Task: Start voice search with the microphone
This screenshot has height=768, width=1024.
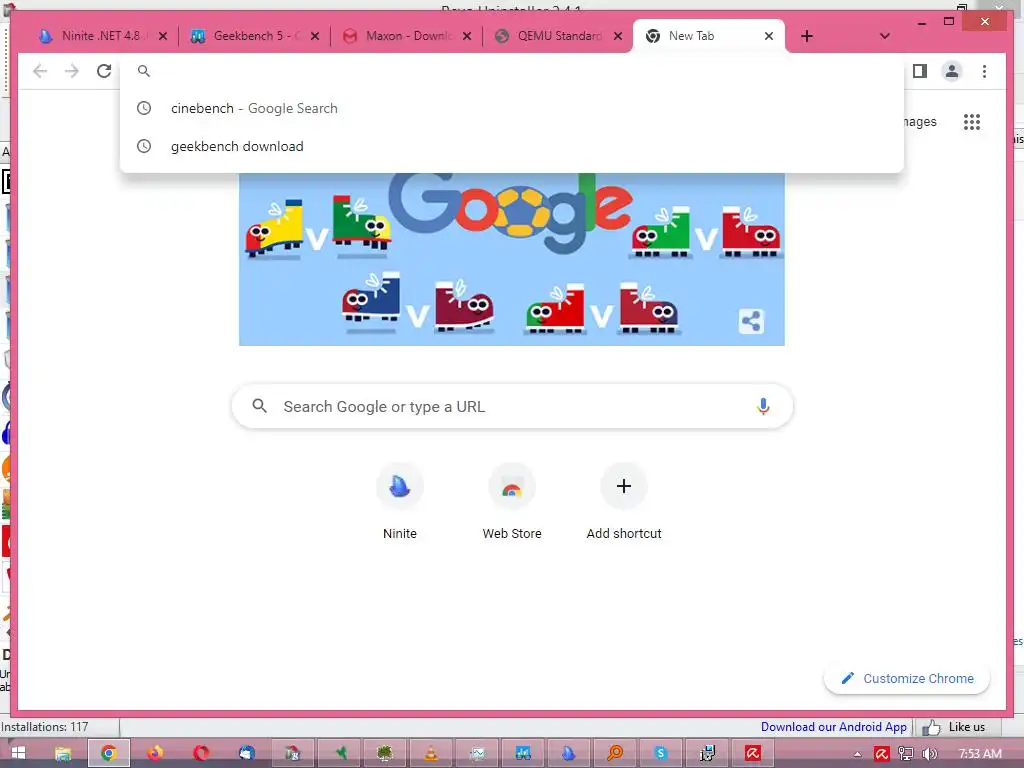Action: click(763, 406)
